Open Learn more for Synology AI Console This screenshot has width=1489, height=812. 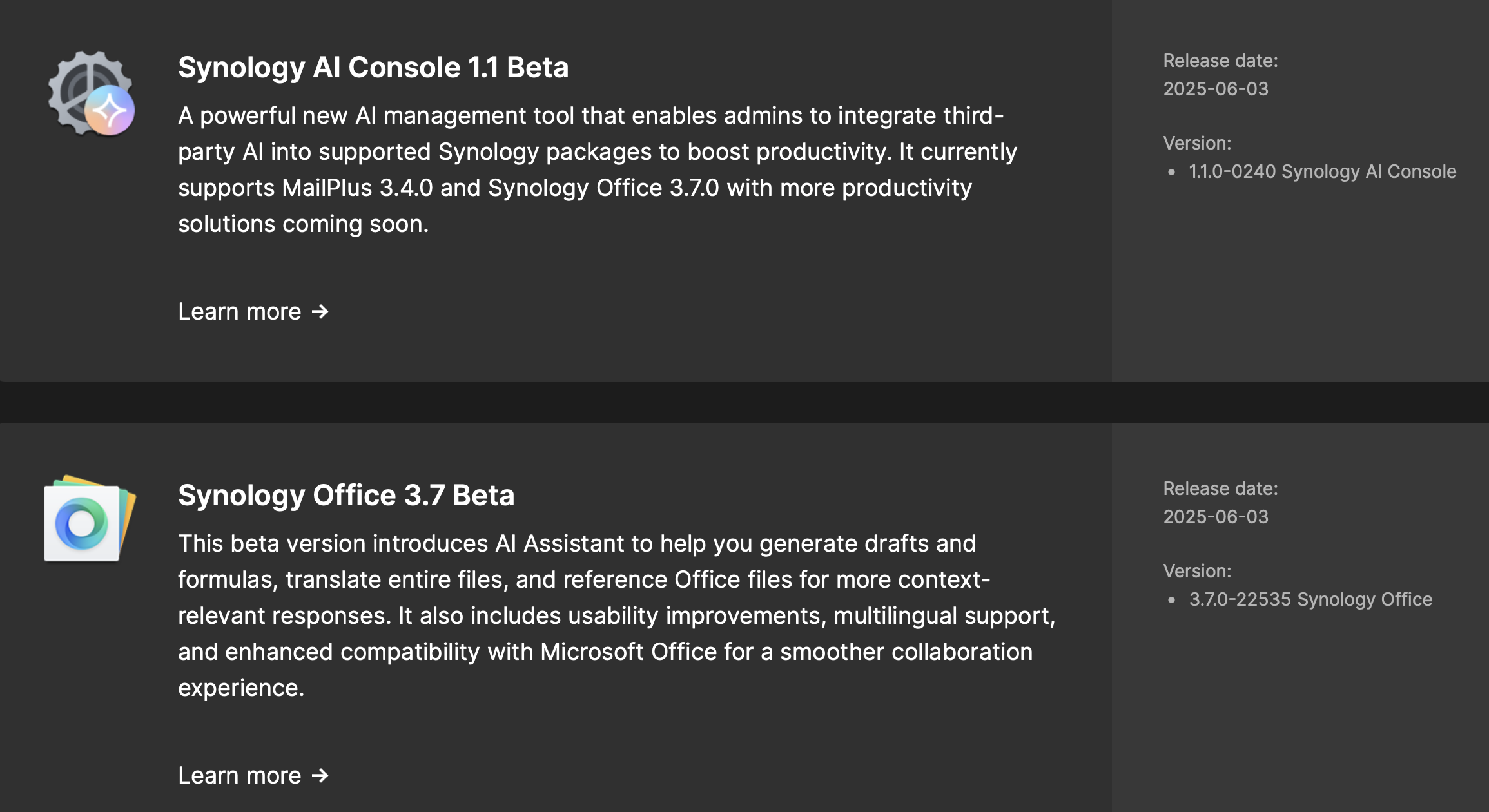coord(253,312)
